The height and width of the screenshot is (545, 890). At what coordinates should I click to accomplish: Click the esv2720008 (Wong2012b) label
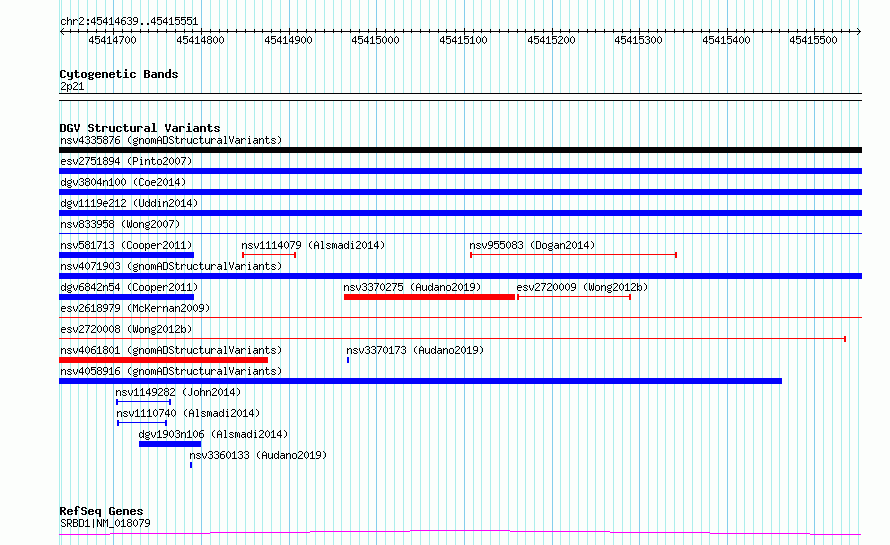[x=126, y=329]
